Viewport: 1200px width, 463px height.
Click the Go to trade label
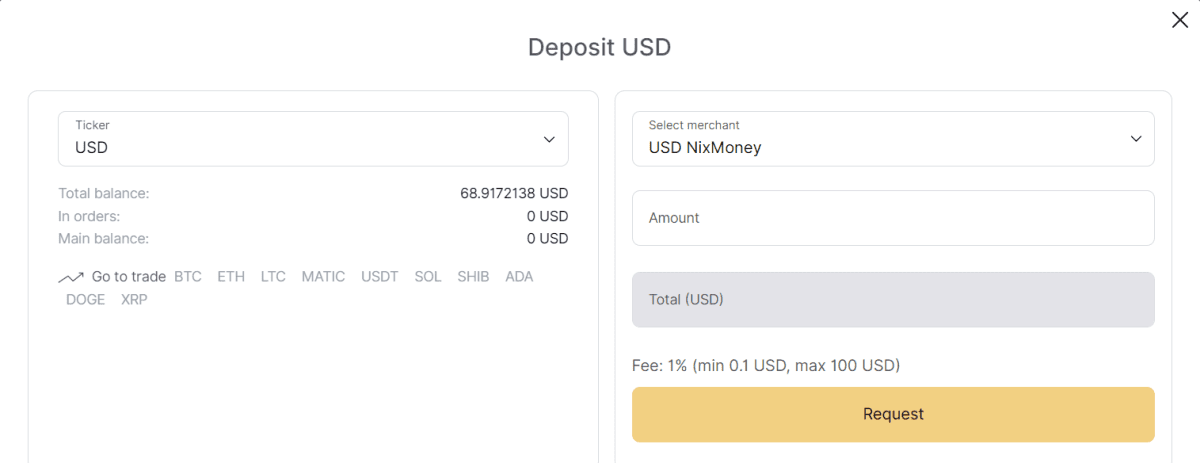[x=129, y=277]
